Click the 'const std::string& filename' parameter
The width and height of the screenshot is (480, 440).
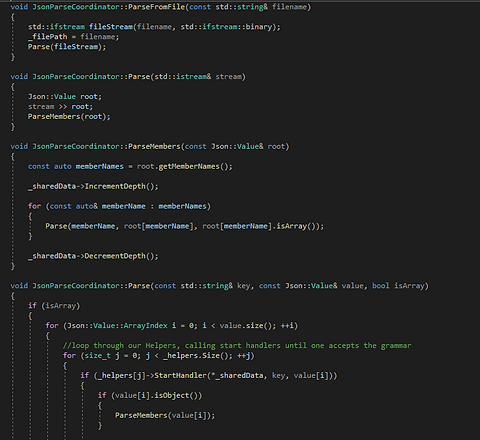tap(248, 7)
